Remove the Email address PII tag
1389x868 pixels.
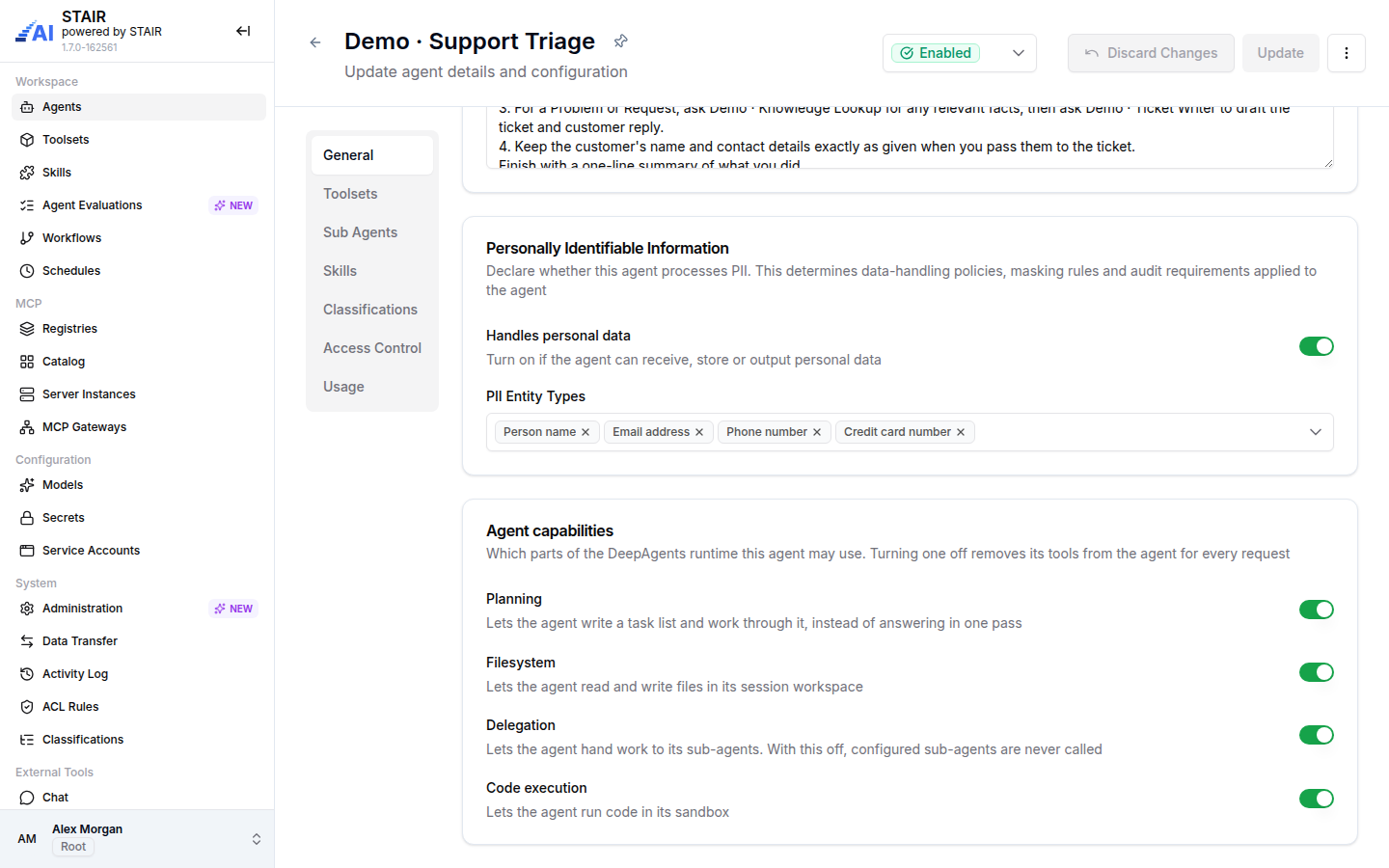click(x=699, y=432)
